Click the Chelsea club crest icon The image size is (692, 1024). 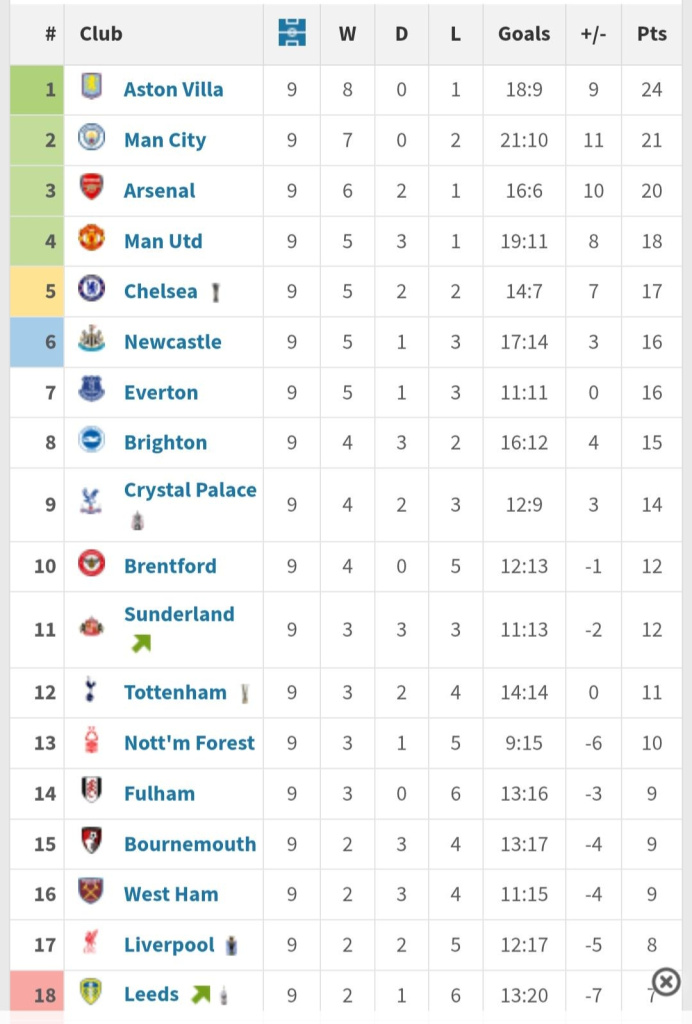click(x=91, y=290)
